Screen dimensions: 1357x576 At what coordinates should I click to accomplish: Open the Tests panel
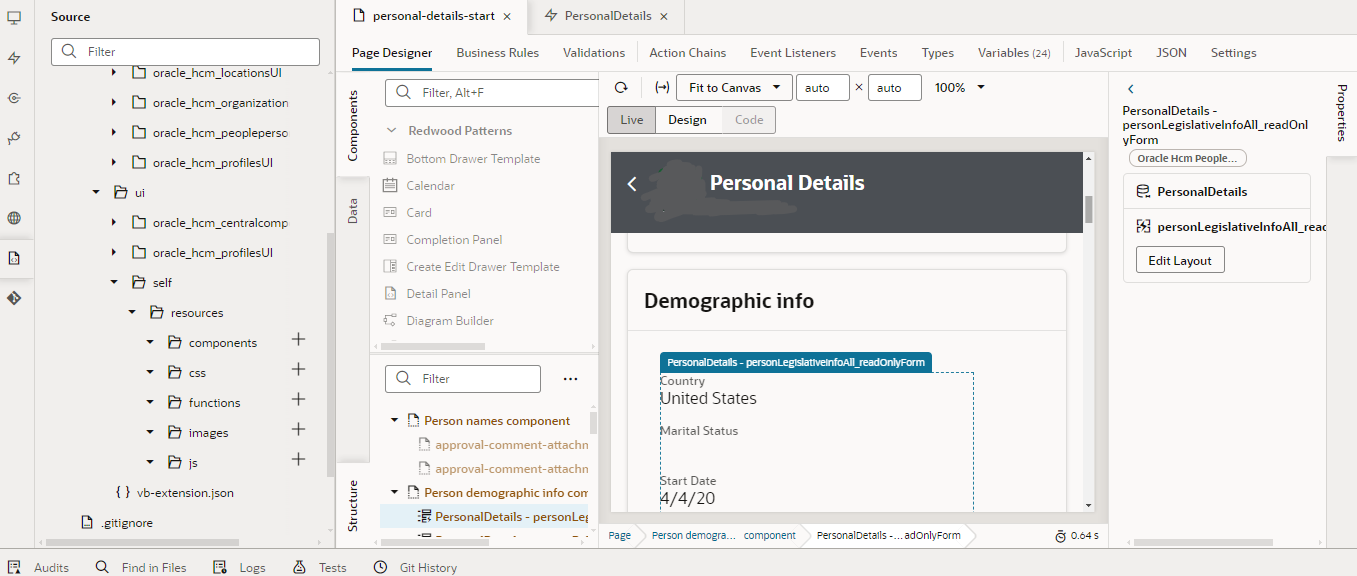pyautogui.click(x=320, y=567)
